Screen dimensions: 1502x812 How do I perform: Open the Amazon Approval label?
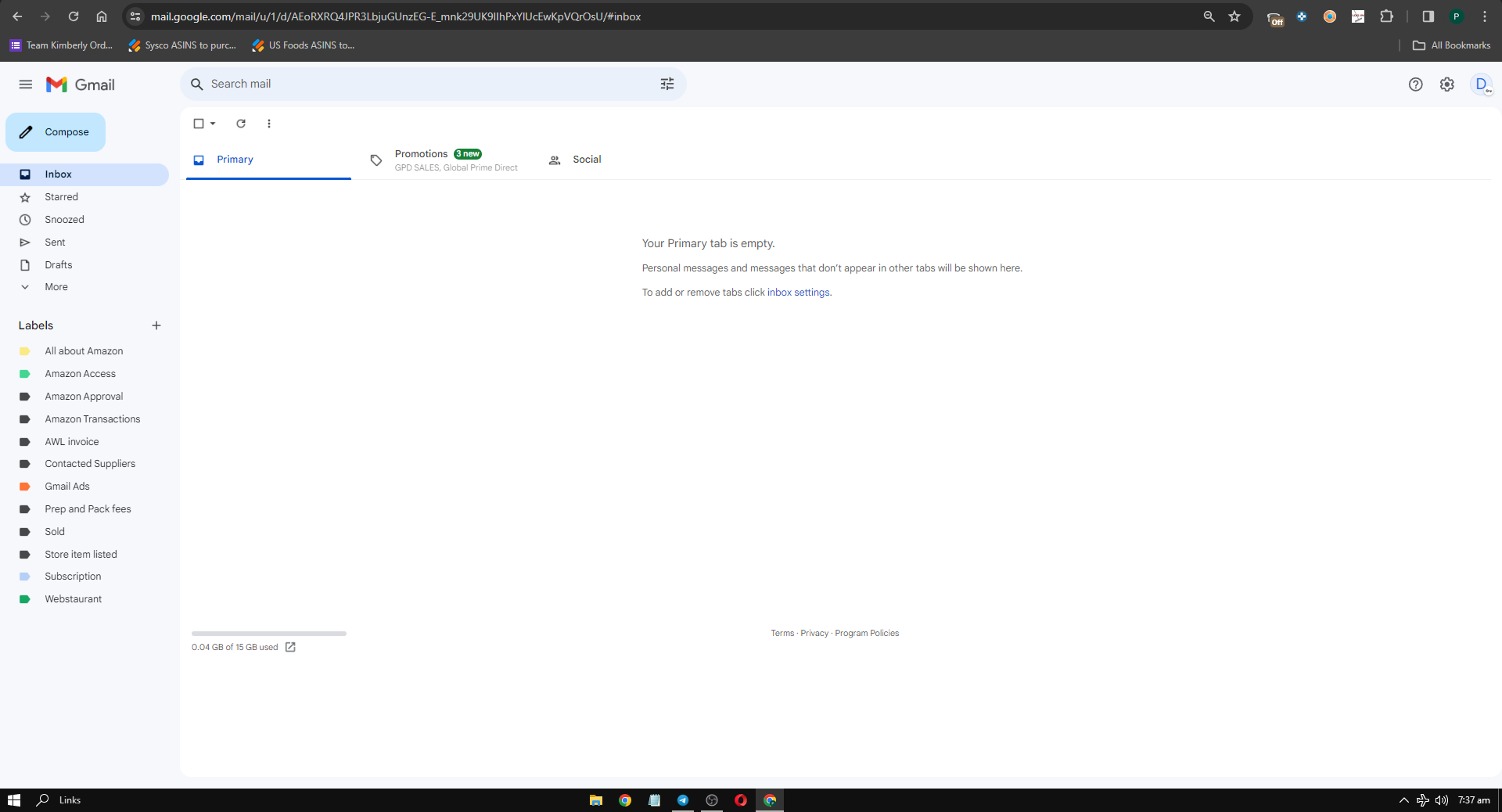[x=84, y=397]
